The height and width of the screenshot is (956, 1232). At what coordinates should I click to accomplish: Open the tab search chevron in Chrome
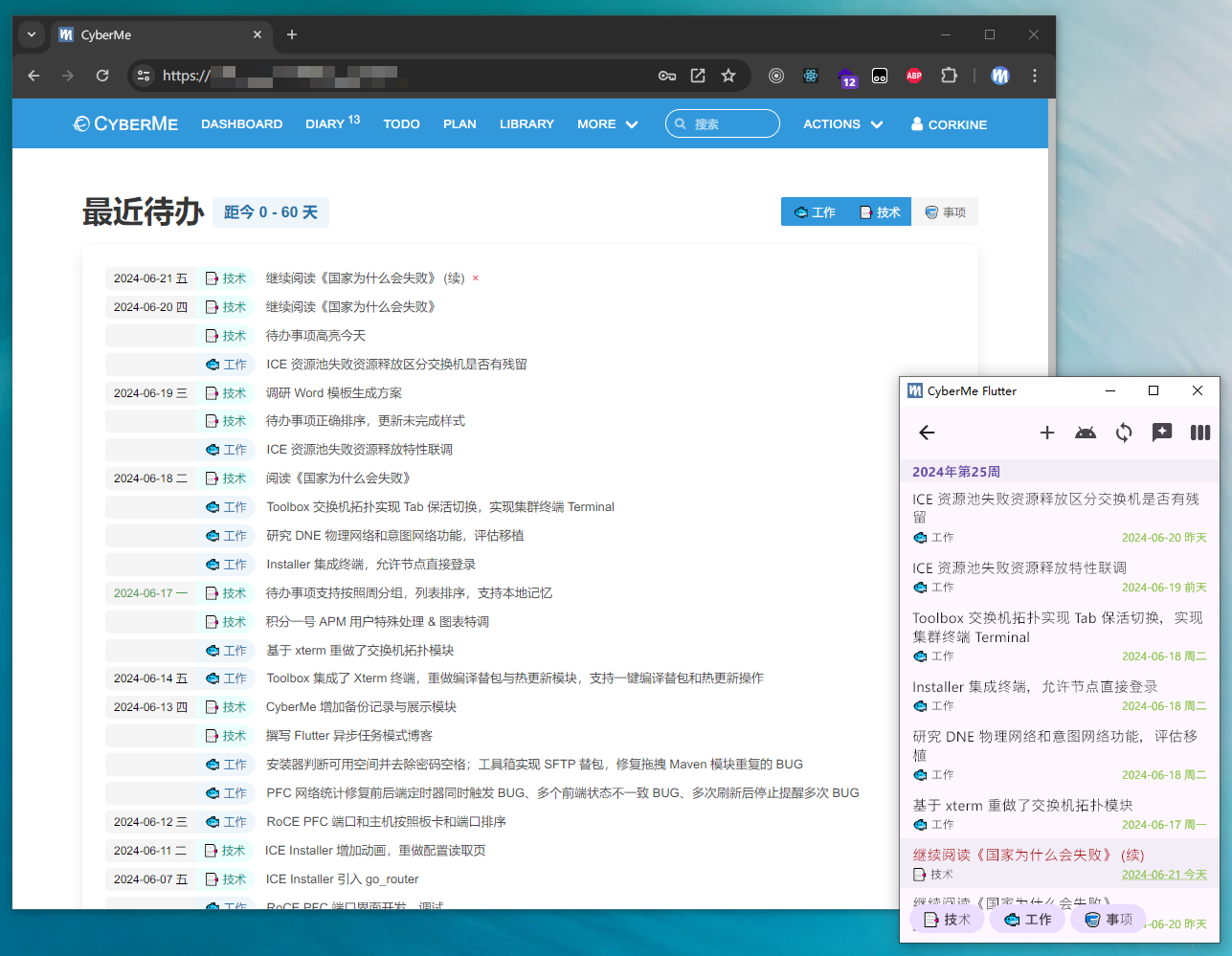point(32,34)
